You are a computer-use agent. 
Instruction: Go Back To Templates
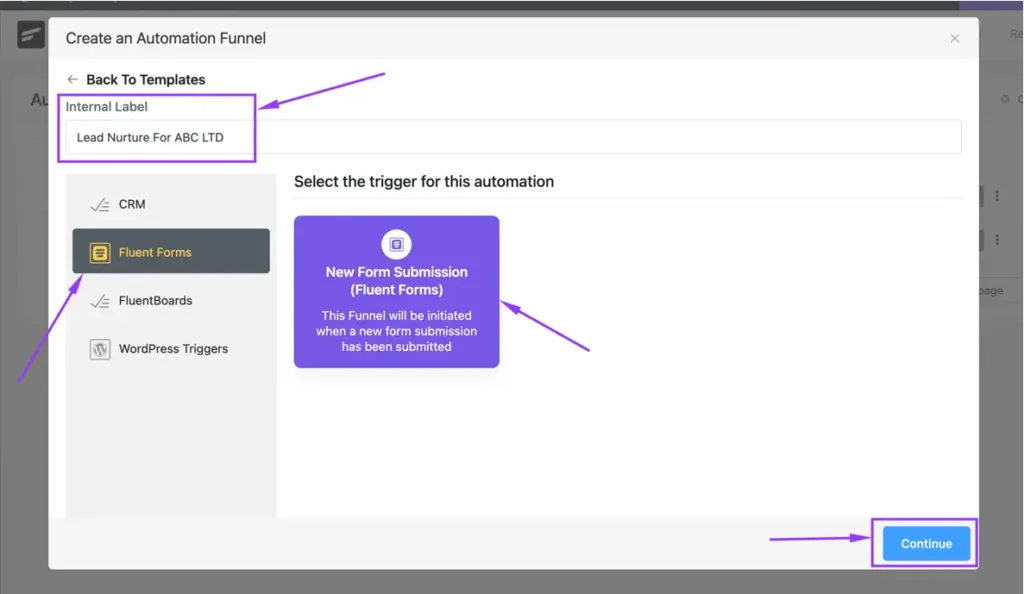pyautogui.click(x=145, y=80)
